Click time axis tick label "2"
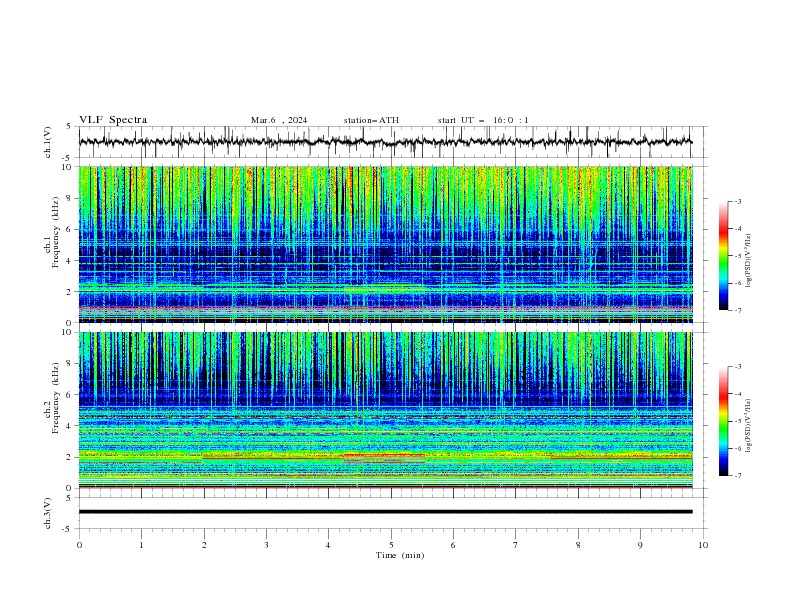This screenshot has width=792, height=612. [x=204, y=545]
